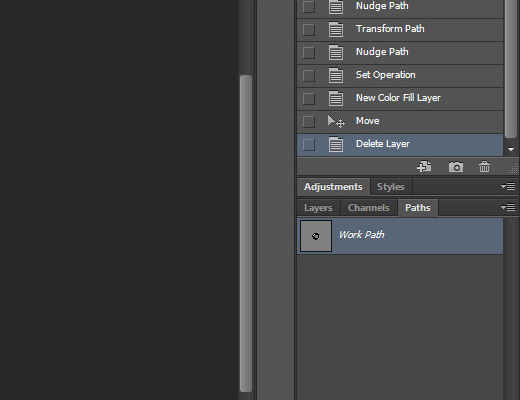
Task: Switch to the Channels tab
Action: click(x=369, y=208)
